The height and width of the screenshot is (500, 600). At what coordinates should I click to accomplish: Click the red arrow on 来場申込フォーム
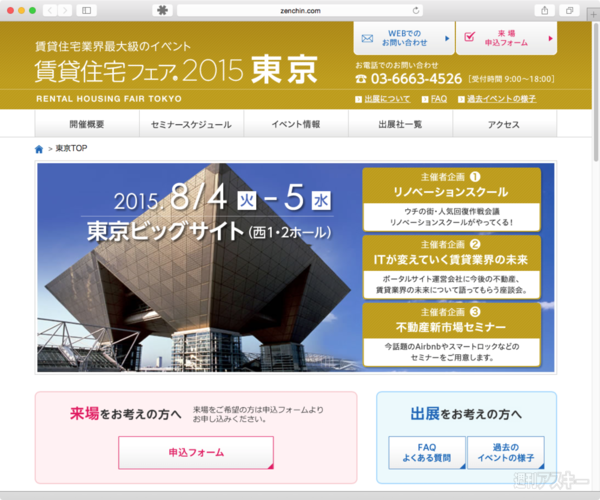(x=550, y=38)
